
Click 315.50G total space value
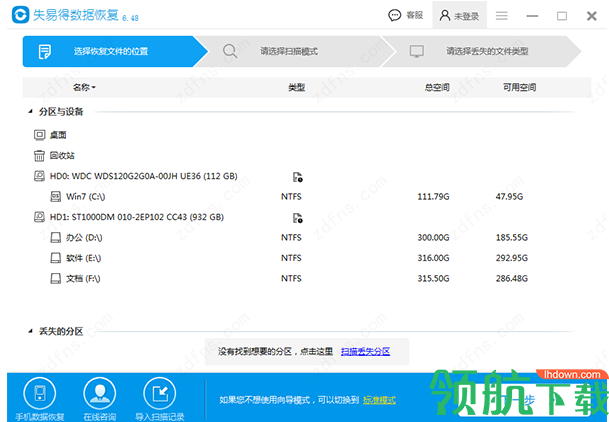[x=433, y=279]
